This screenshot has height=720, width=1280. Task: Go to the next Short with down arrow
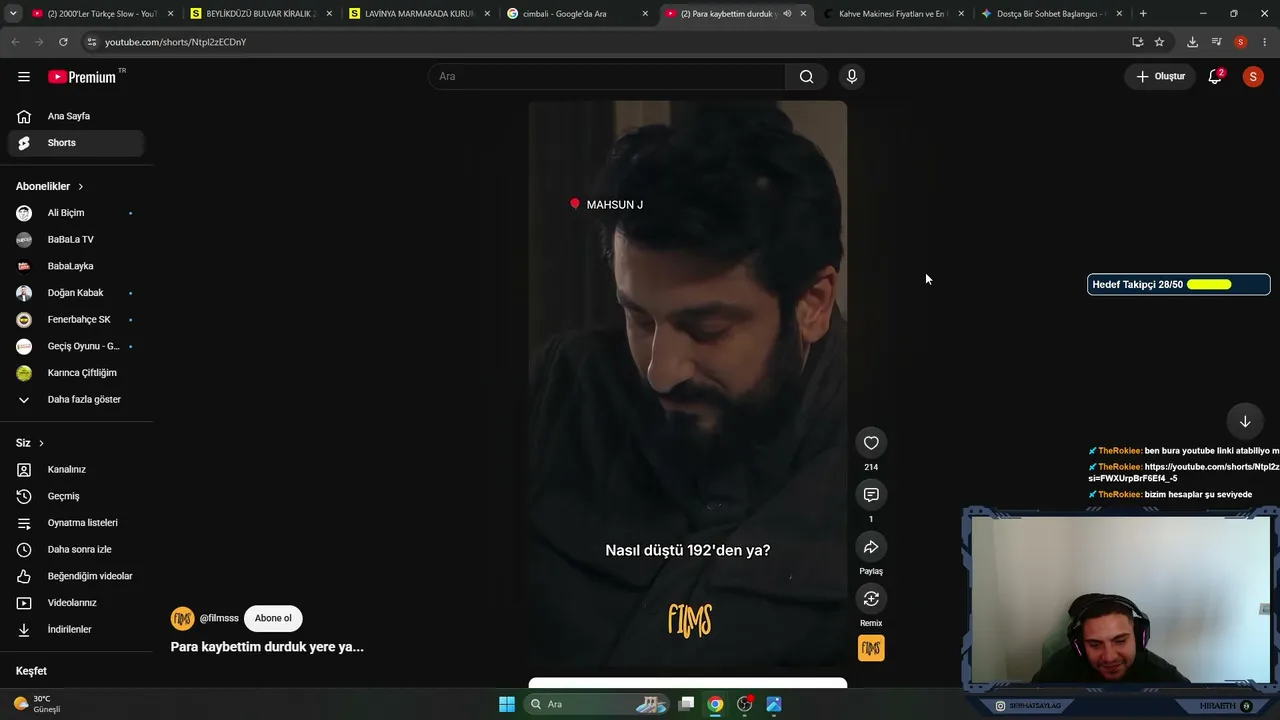[x=1245, y=421]
